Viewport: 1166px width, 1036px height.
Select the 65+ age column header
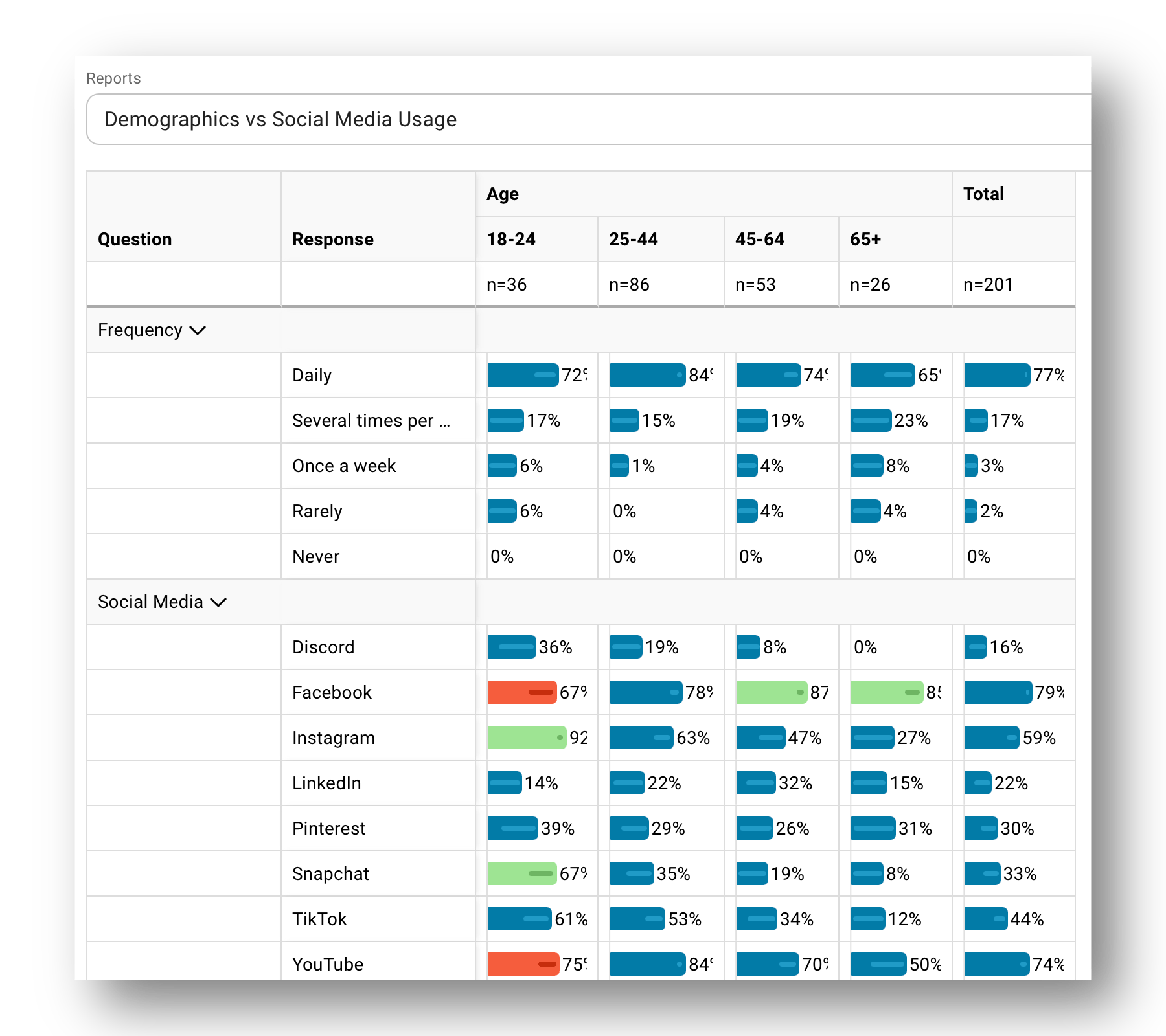click(x=865, y=240)
